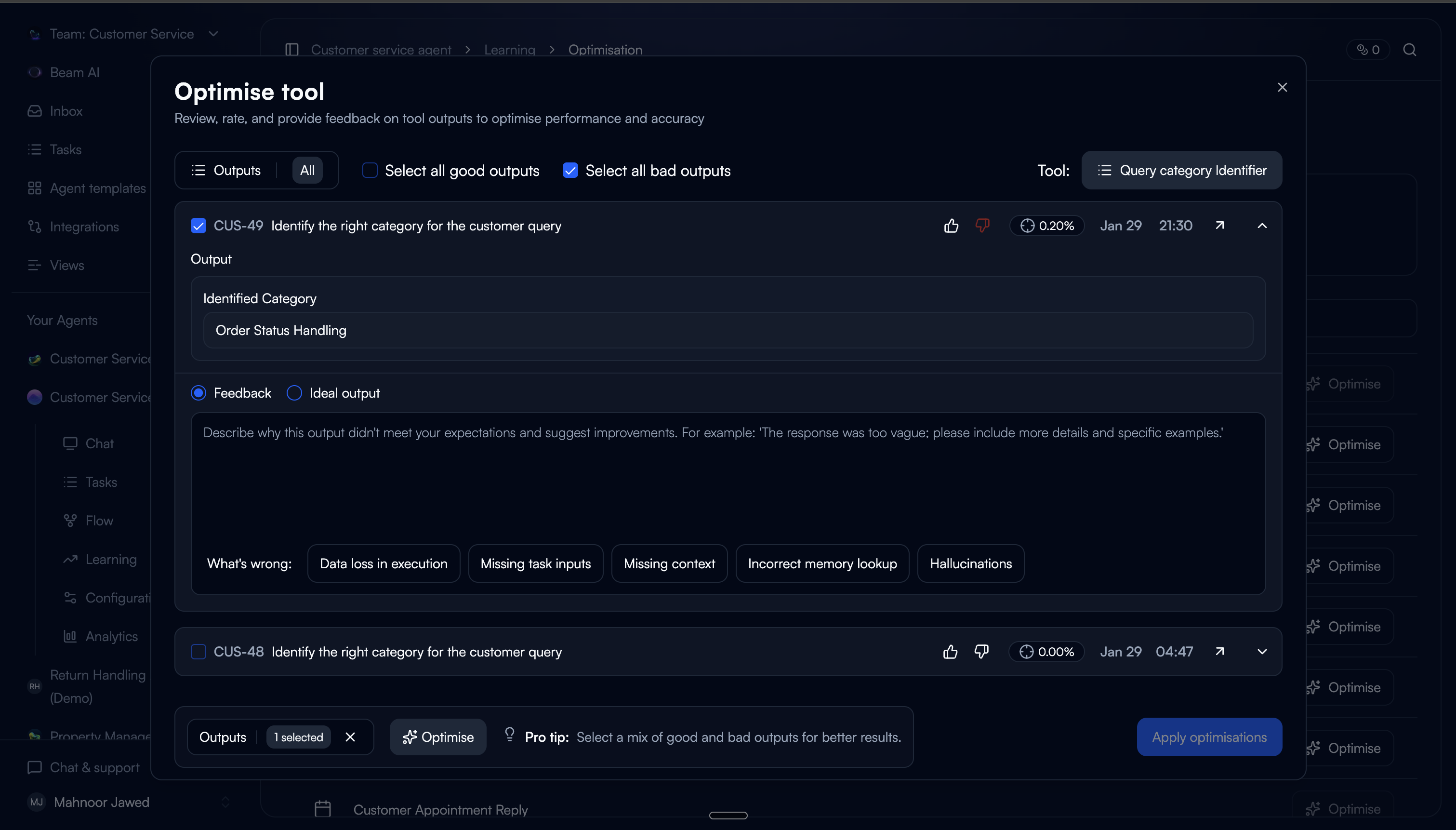Viewport: 1456px width, 830px height.
Task: Clear selected outputs with the X icon
Action: [x=350, y=737]
